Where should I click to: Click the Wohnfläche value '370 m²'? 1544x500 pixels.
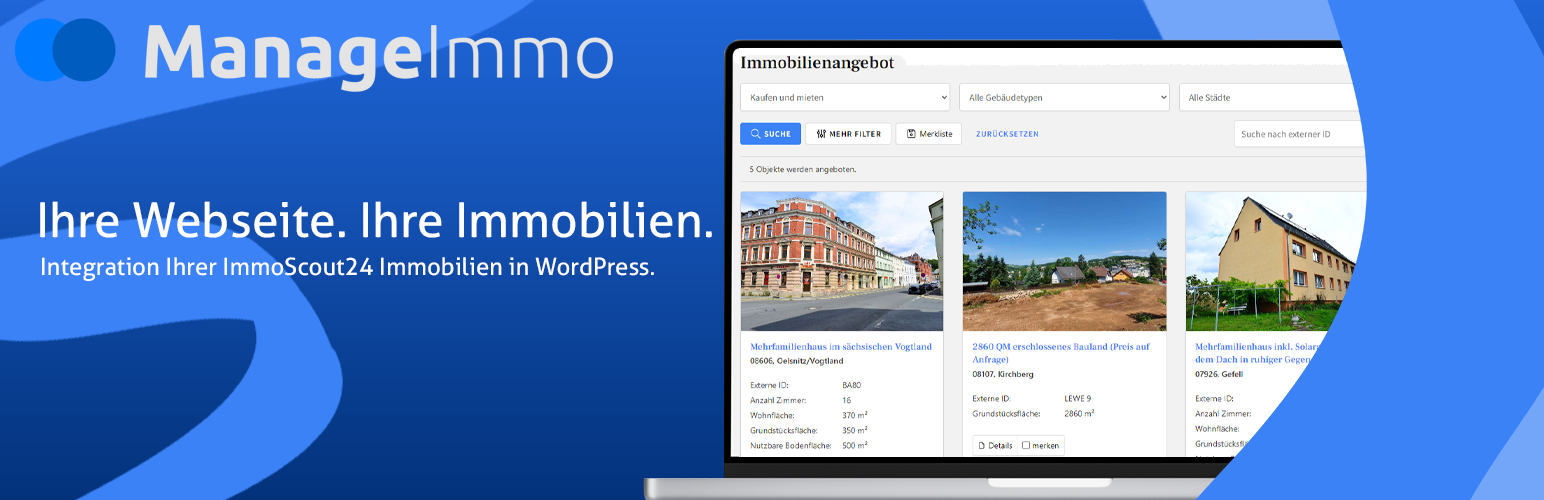coord(855,415)
